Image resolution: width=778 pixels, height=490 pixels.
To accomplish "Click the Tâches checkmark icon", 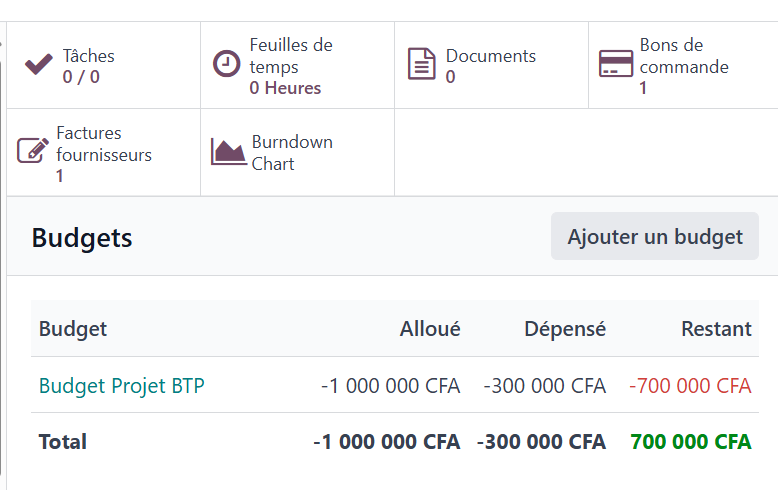I will click(39, 64).
